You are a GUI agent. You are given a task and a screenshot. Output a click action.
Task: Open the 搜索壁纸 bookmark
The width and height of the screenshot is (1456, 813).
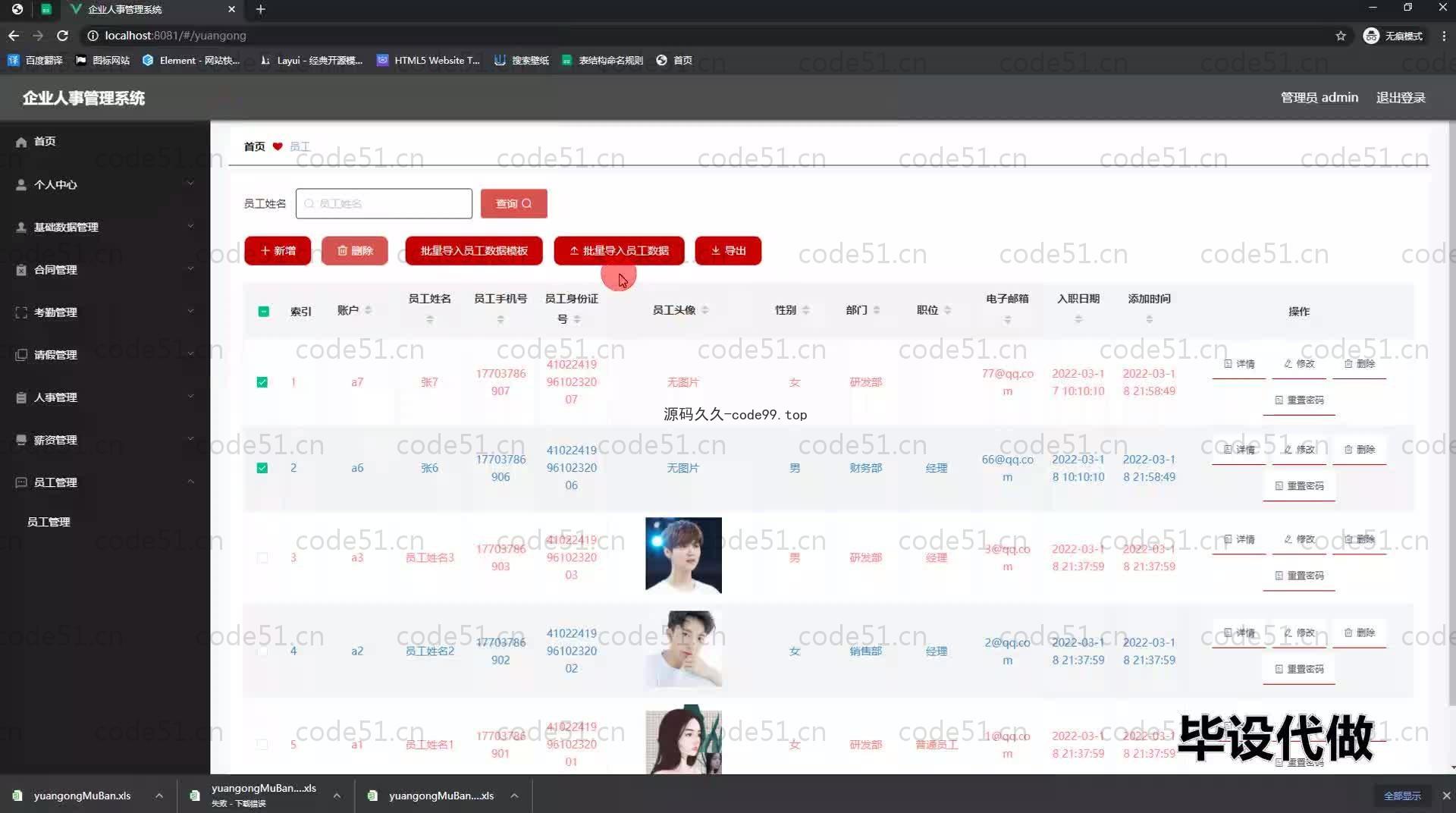point(522,60)
